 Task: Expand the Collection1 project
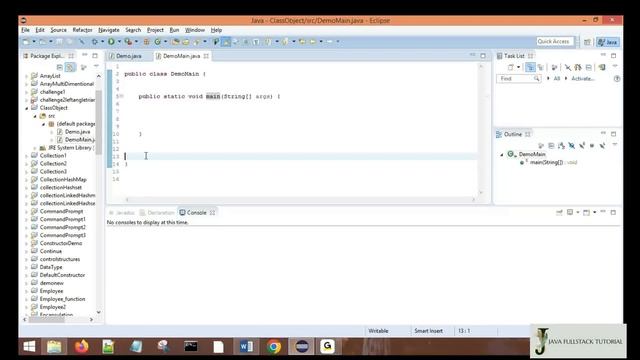coord(27,156)
